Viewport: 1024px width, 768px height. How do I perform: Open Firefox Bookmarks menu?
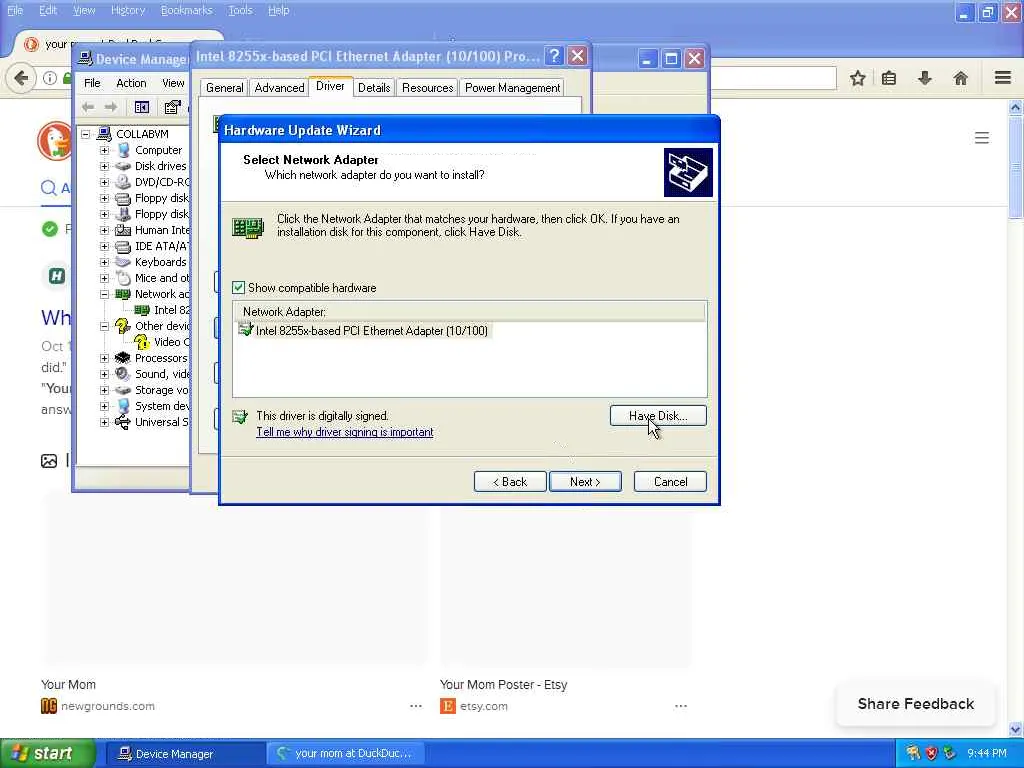pos(187,10)
